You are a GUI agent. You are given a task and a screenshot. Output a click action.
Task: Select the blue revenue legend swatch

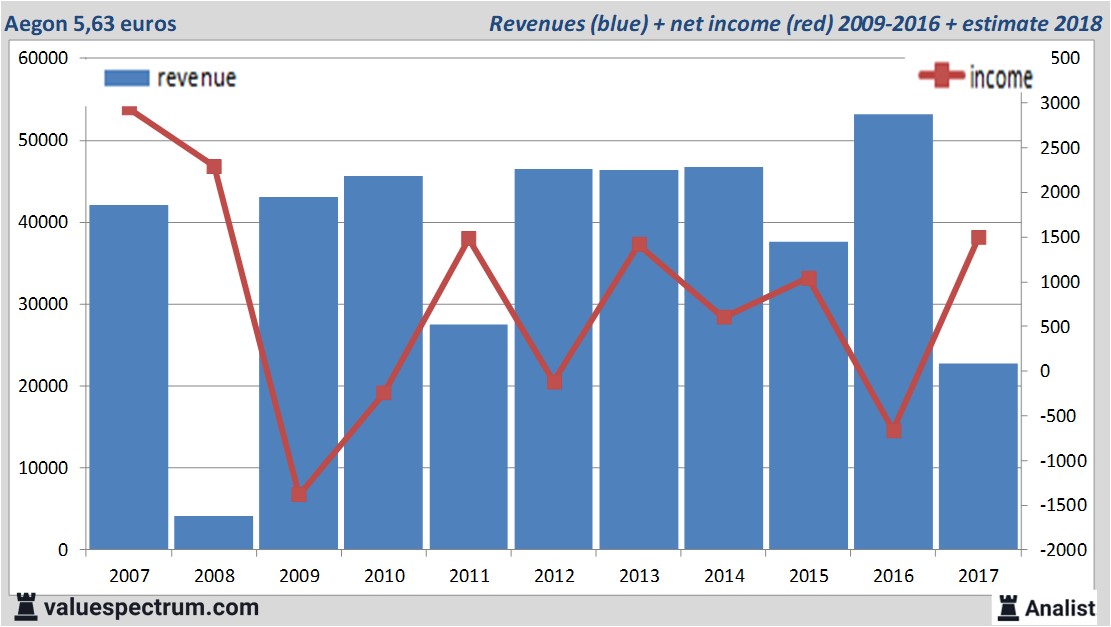(127, 78)
